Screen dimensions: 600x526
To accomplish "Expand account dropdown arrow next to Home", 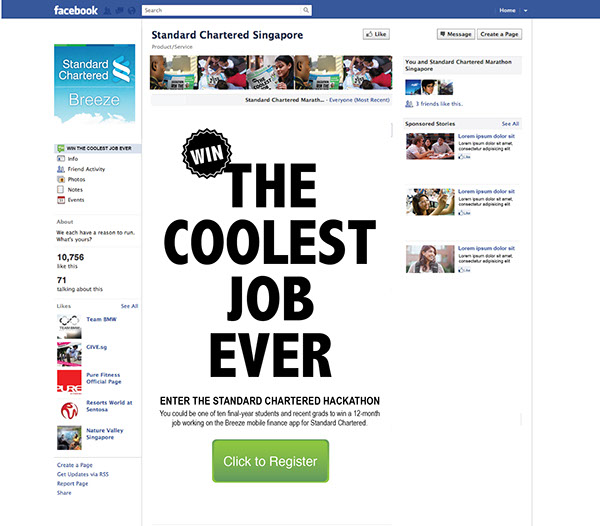I will (x=525, y=11).
